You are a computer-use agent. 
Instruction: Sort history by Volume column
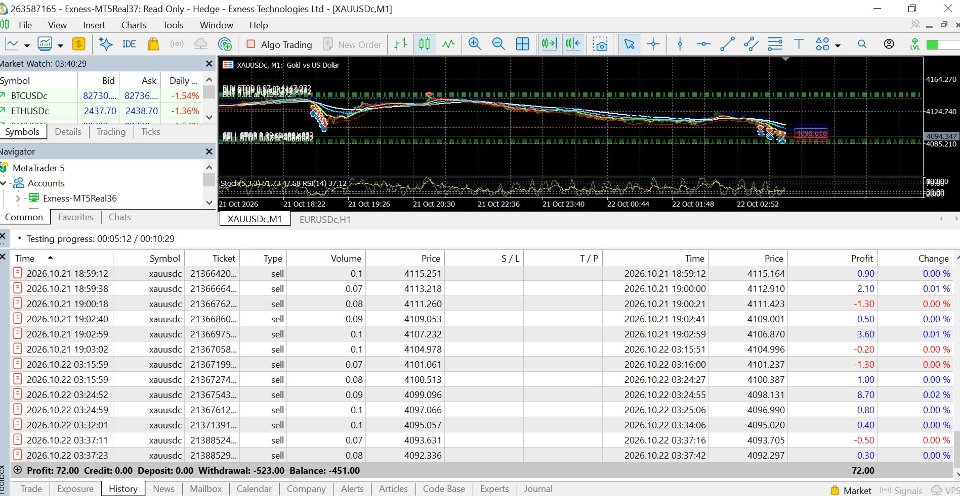tap(326, 258)
